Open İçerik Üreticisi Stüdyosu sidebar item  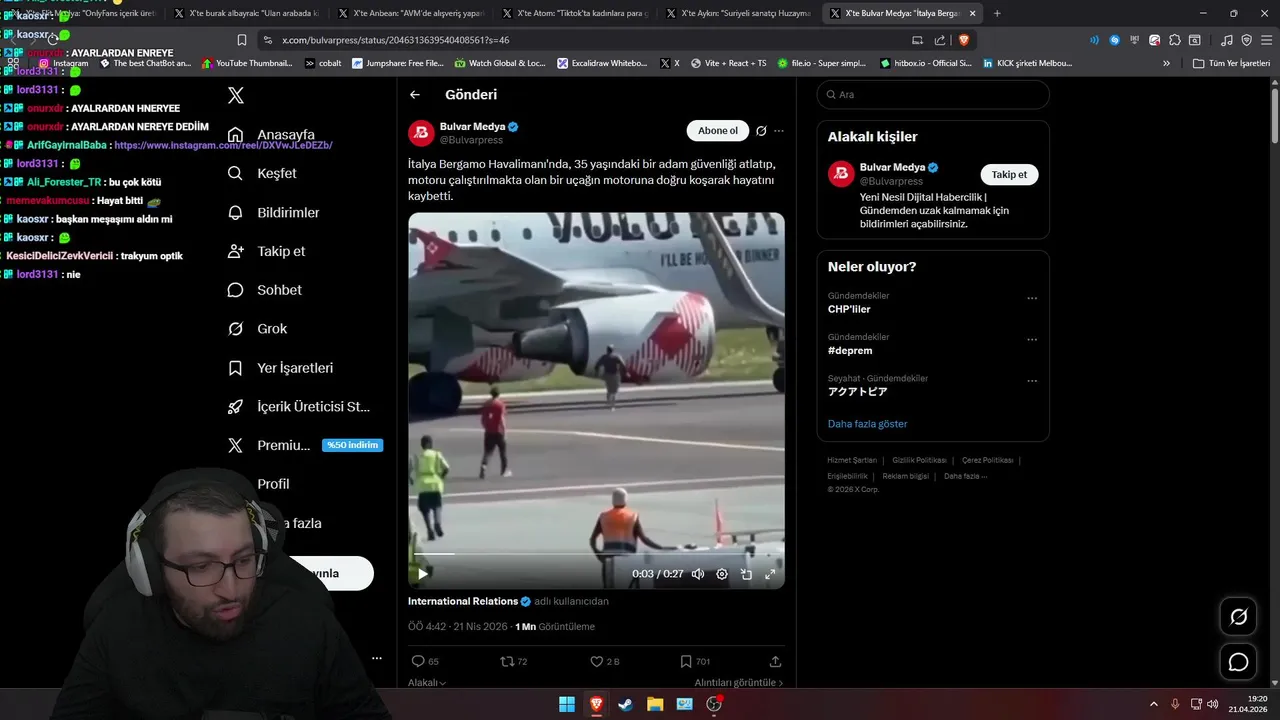pyautogui.click(x=299, y=407)
